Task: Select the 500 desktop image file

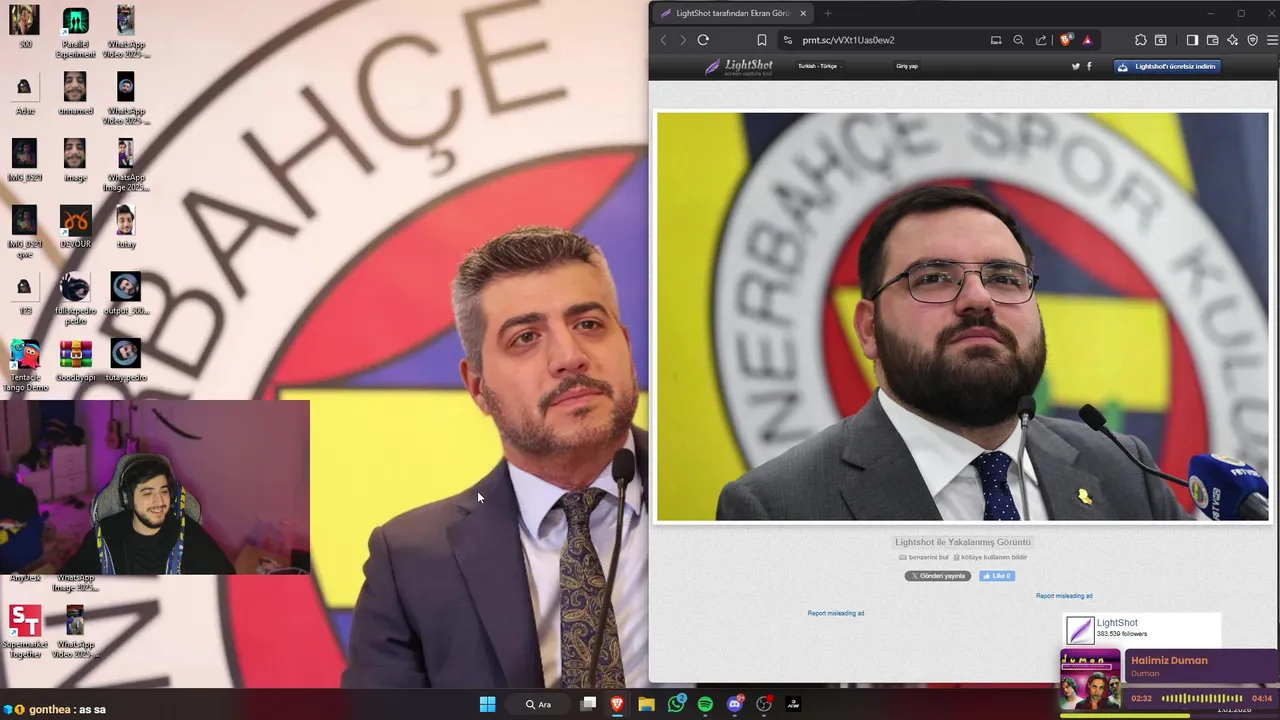Action: click(x=24, y=27)
